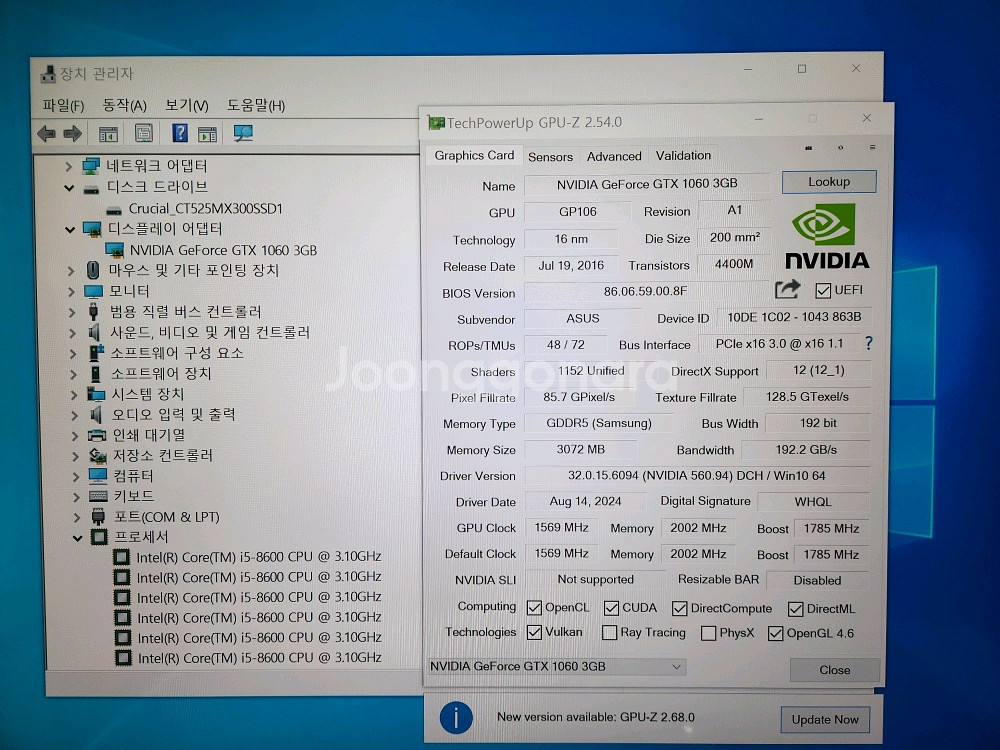The width and height of the screenshot is (1000, 750).
Task: Click the Bus Interface question mark icon
Action: [868, 344]
